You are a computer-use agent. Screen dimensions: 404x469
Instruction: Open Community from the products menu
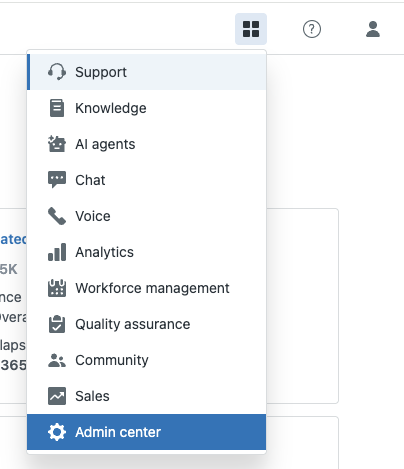click(x=147, y=360)
